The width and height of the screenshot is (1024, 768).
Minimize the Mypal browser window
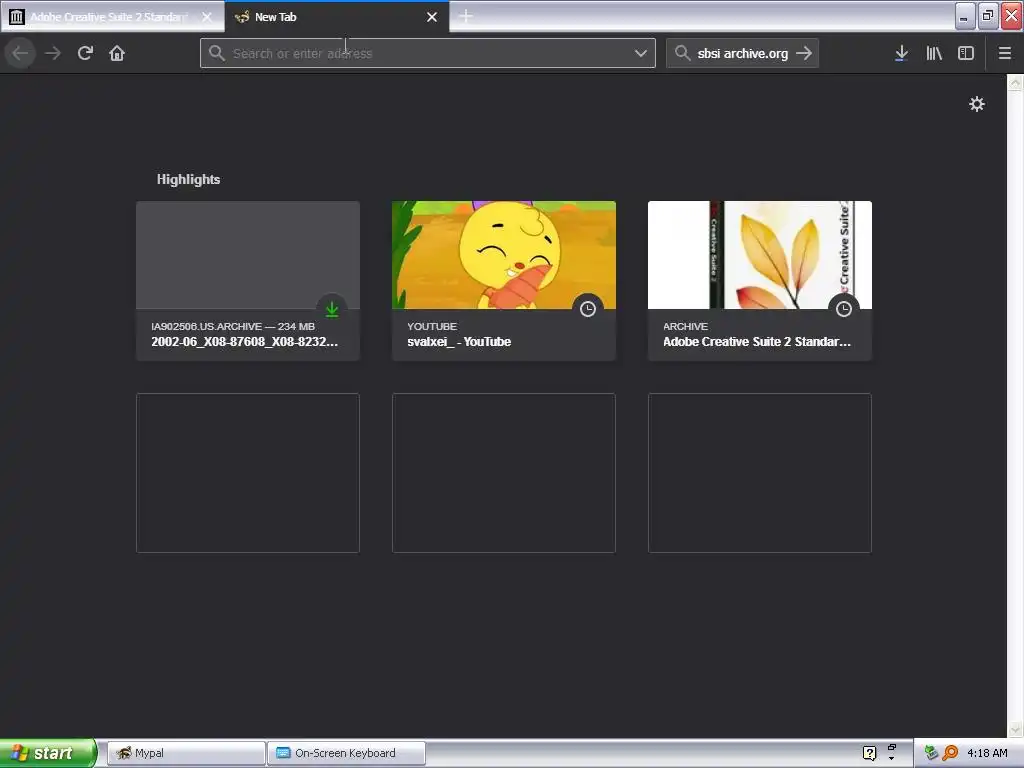point(965,16)
